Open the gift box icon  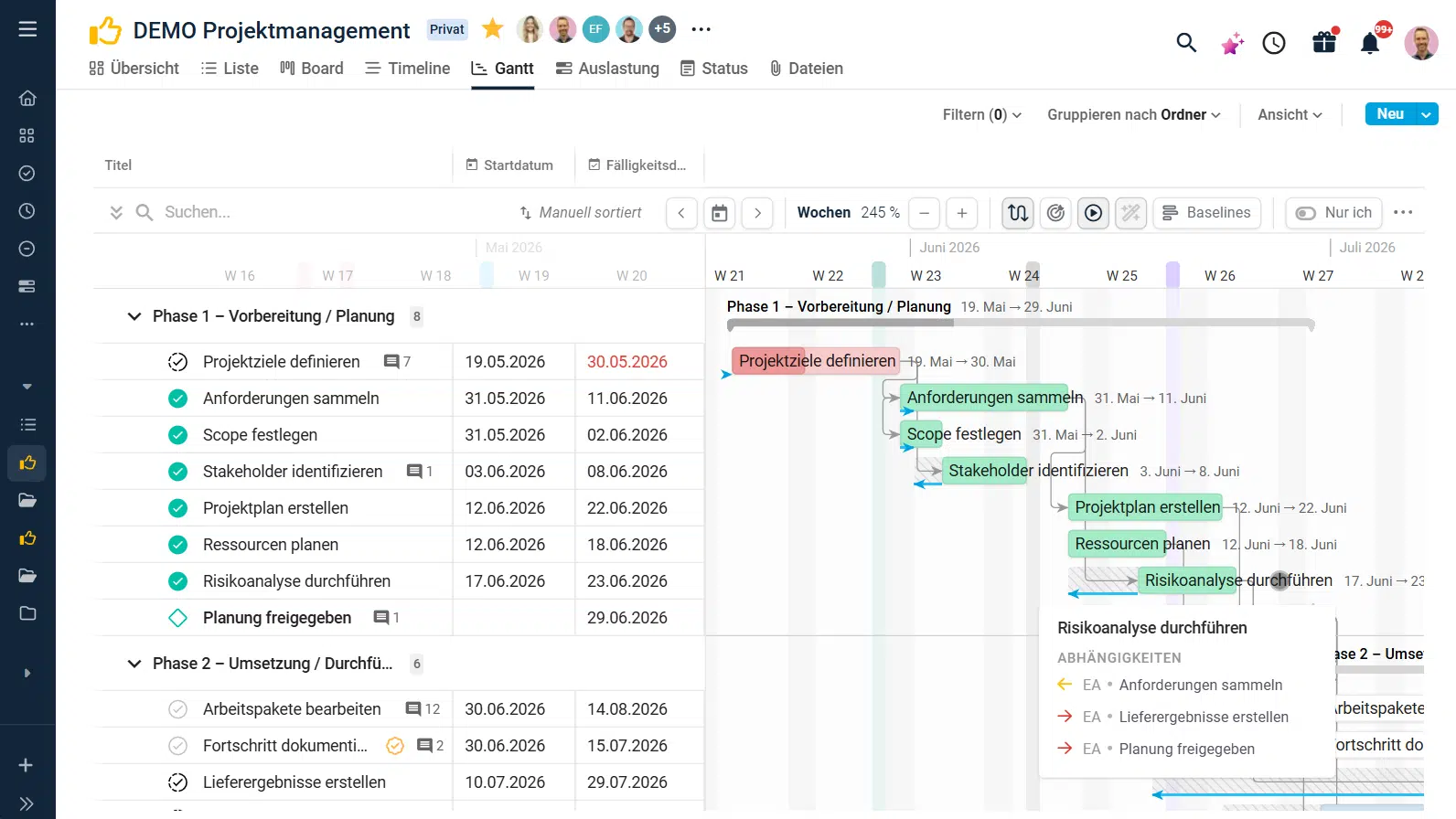click(x=1324, y=42)
